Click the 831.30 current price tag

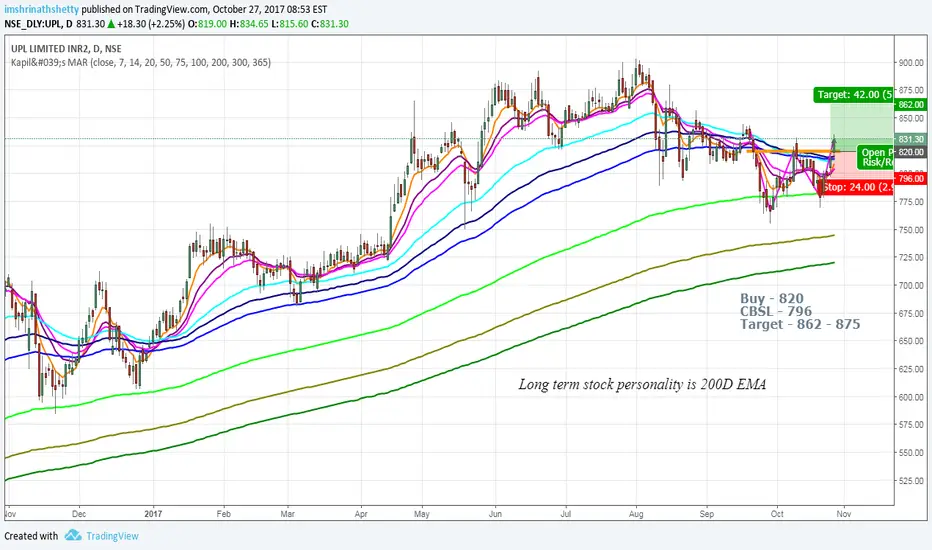click(911, 139)
